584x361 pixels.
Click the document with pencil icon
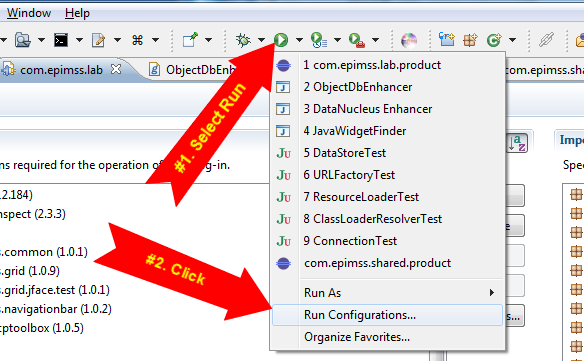[98, 40]
